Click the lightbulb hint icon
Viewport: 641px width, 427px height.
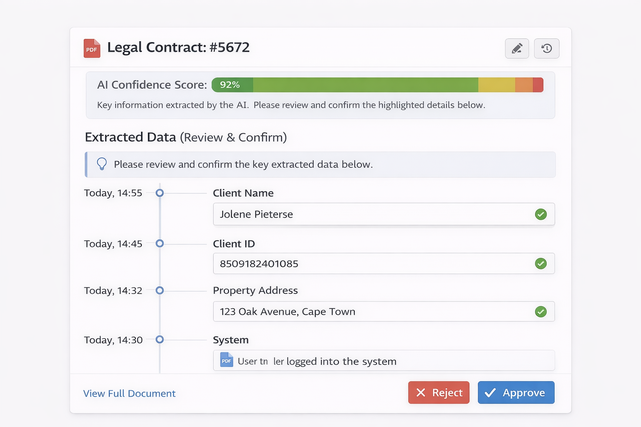(101, 164)
